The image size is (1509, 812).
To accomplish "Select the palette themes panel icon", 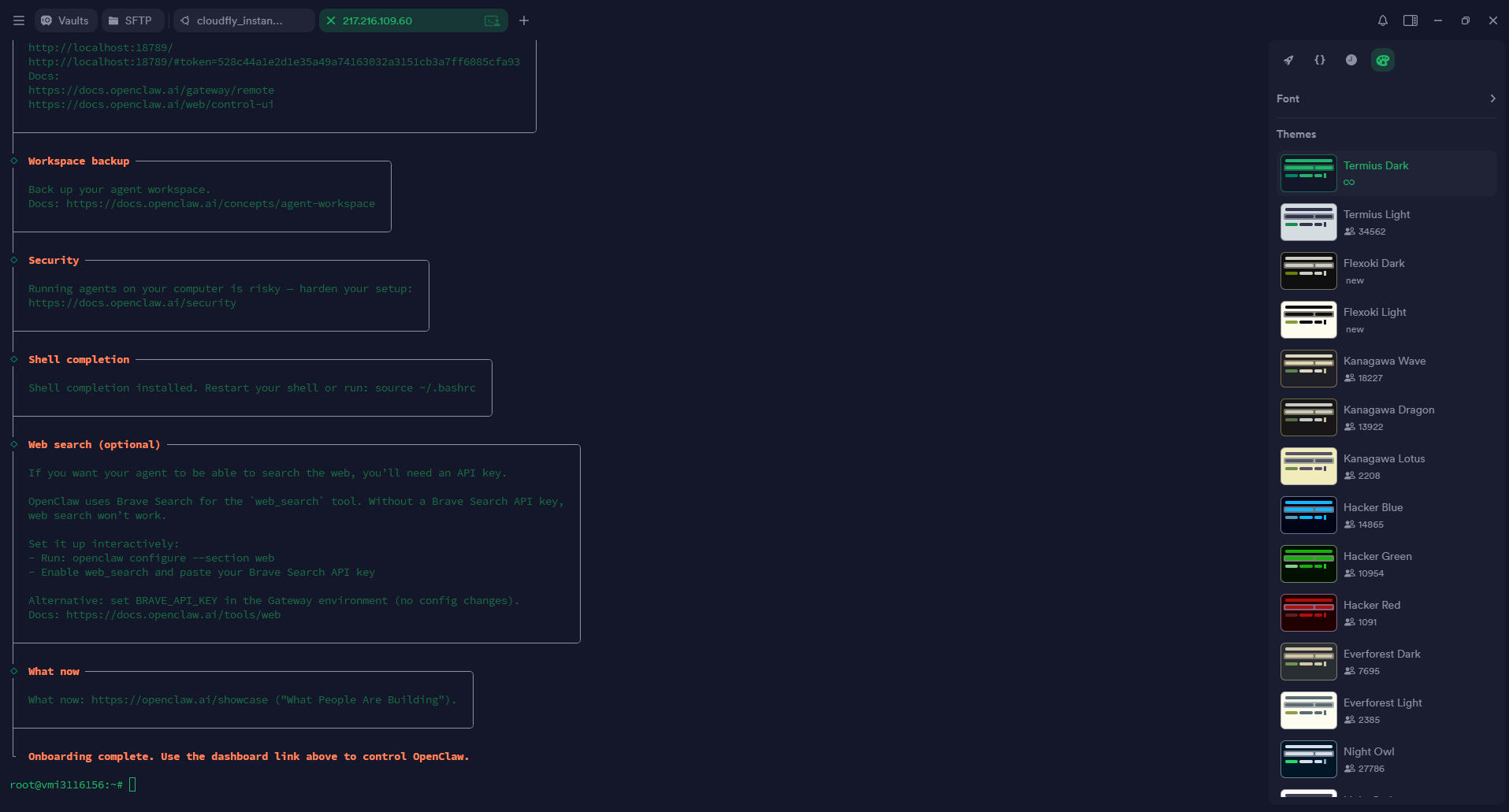I will pyautogui.click(x=1383, y=60).
